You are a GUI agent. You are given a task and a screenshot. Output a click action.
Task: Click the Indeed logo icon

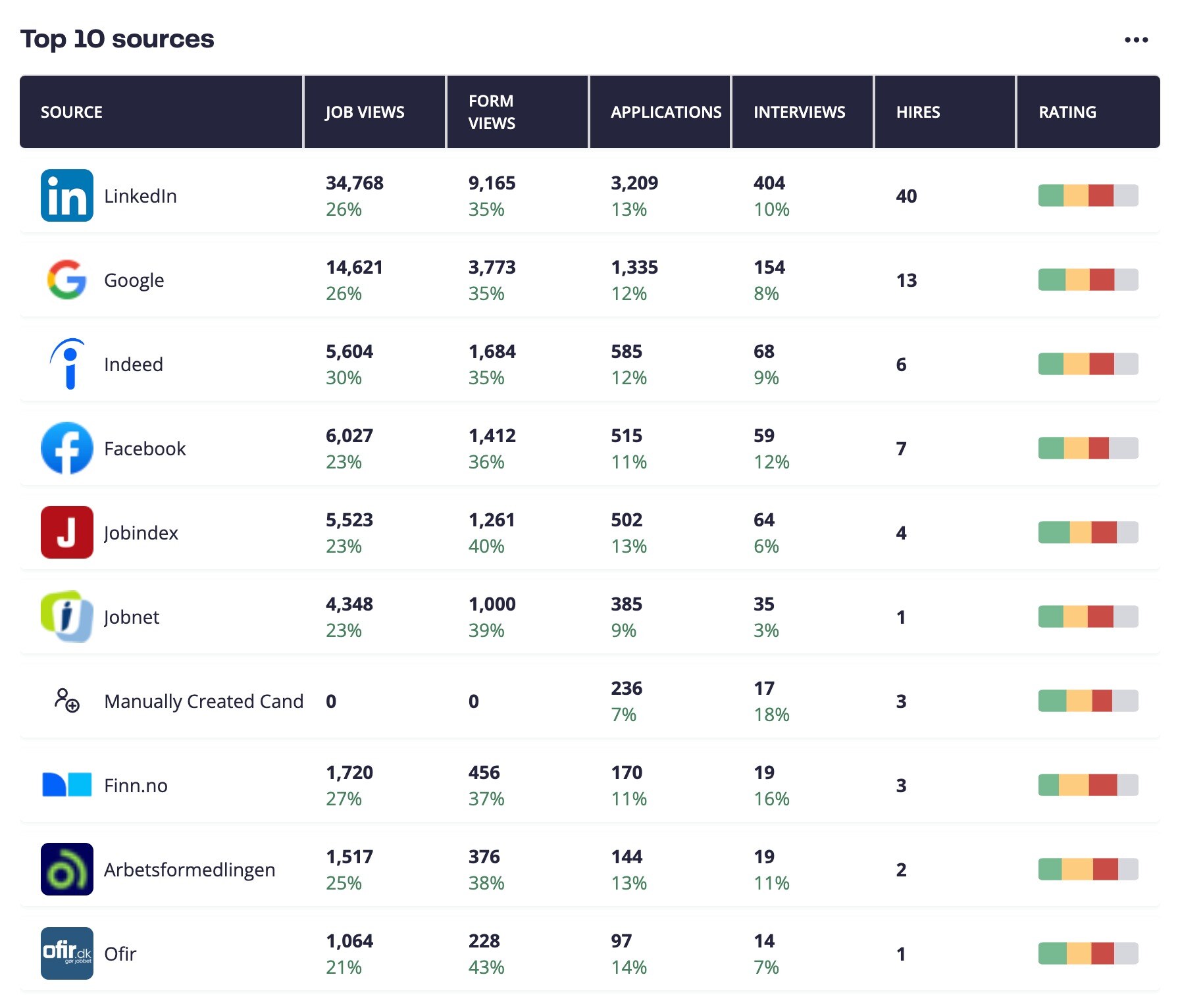coord(68,364)
